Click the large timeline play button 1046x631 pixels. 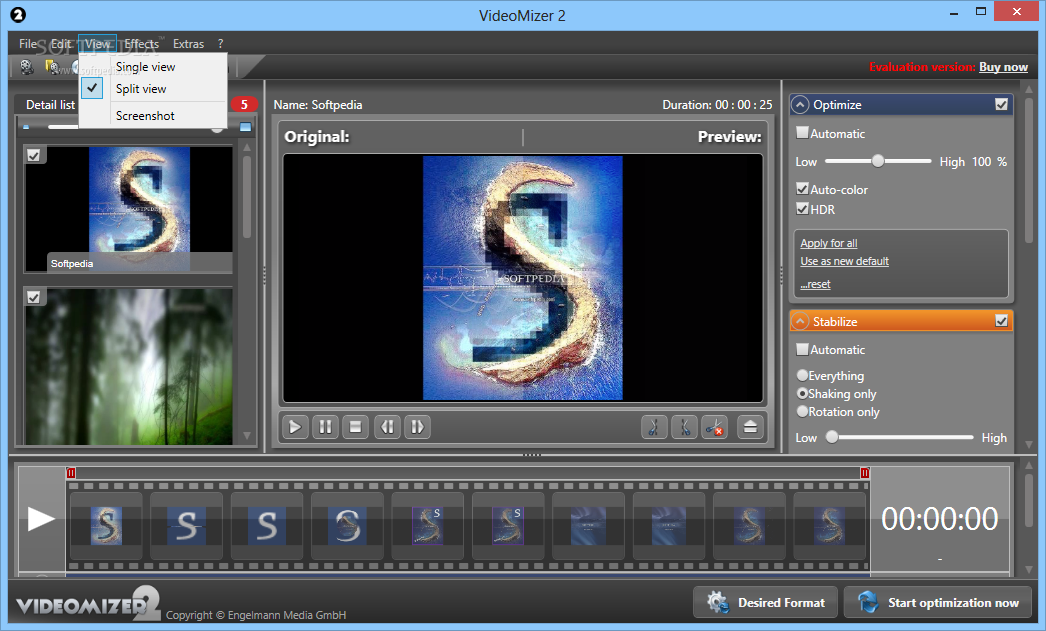[41, 519]
